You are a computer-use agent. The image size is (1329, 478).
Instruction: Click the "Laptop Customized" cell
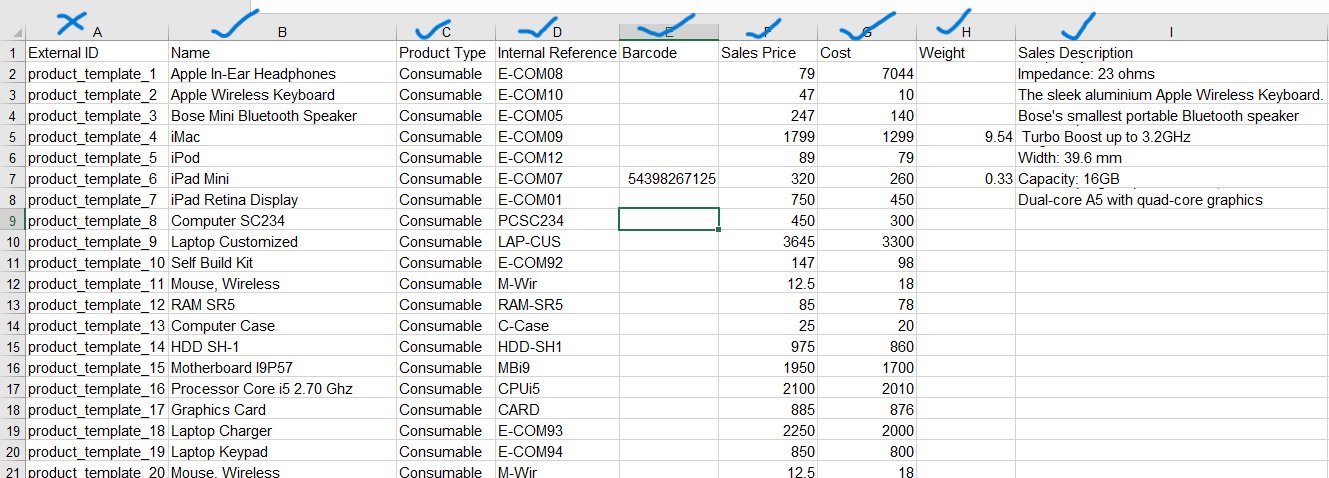coord(282,242)
